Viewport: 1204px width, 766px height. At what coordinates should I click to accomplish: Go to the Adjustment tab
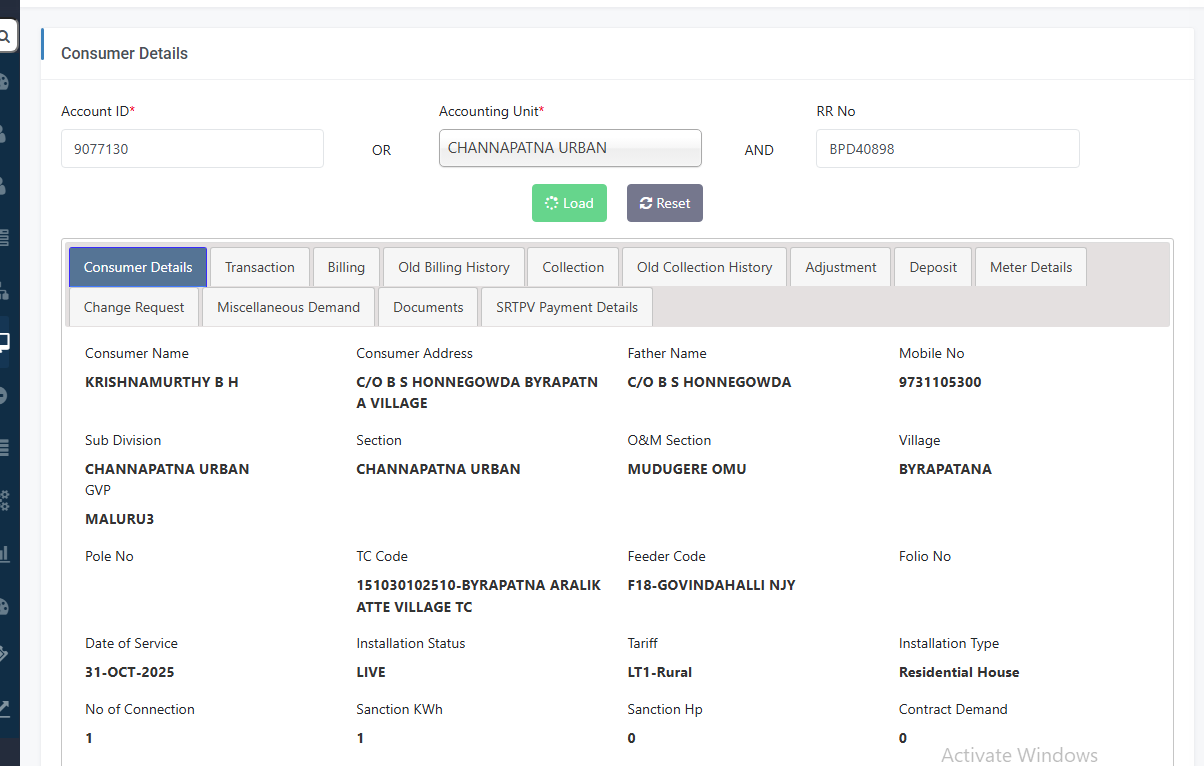coord(841,267)
